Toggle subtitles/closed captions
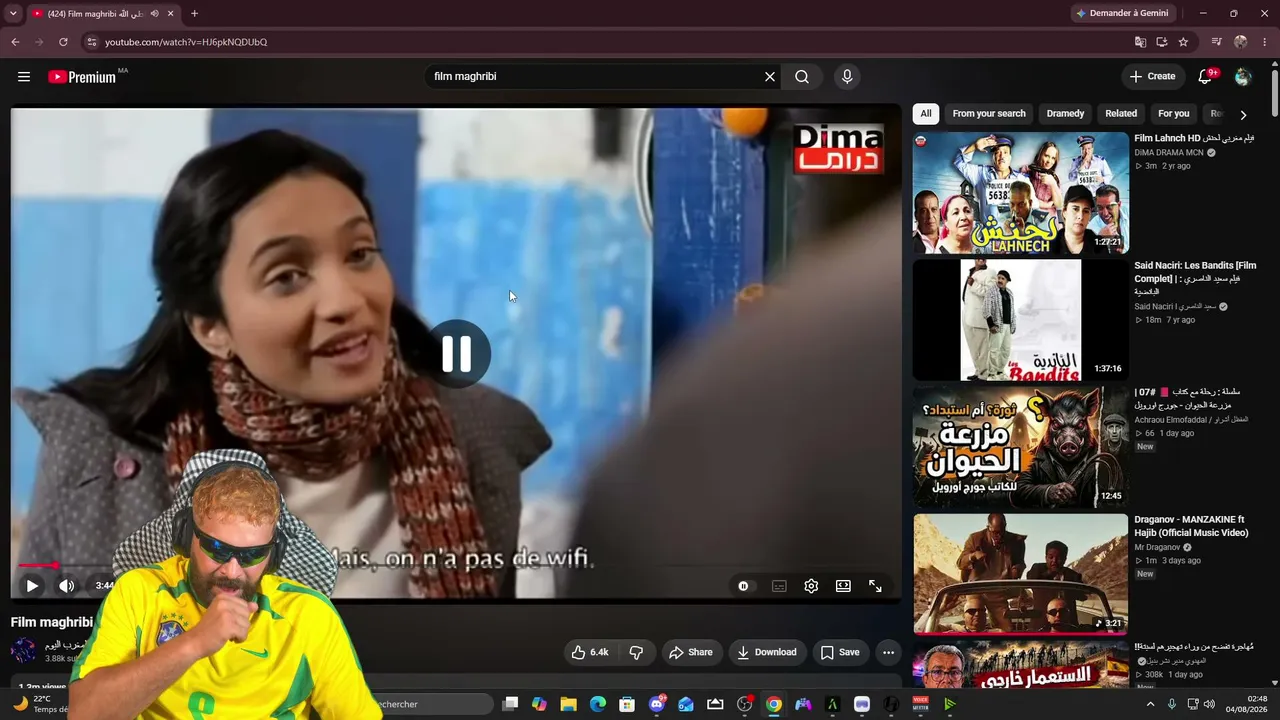 click(x=779, y=586)
